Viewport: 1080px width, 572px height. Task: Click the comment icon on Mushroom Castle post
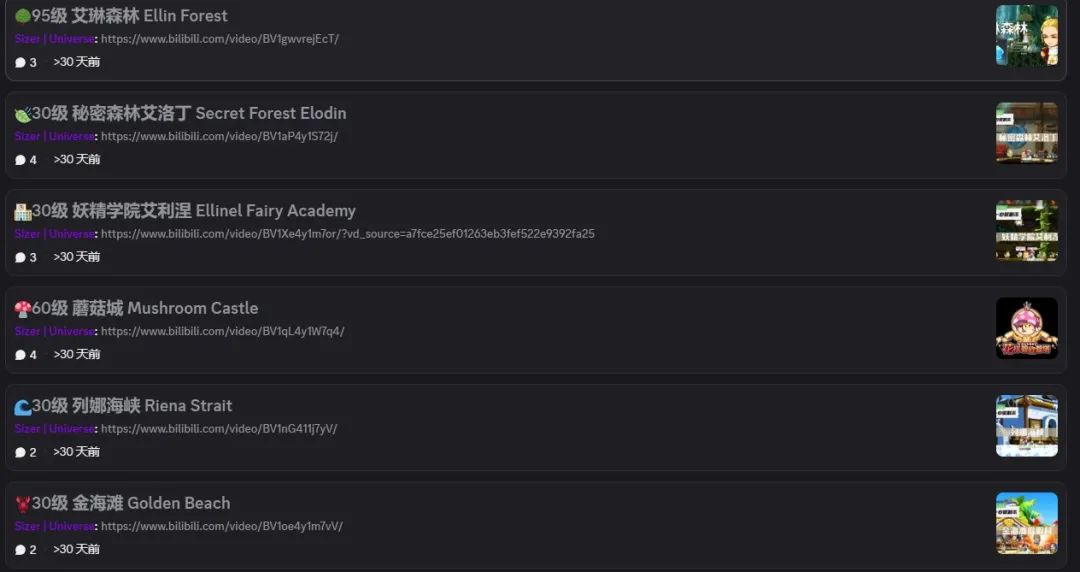[x=20, y=355]
